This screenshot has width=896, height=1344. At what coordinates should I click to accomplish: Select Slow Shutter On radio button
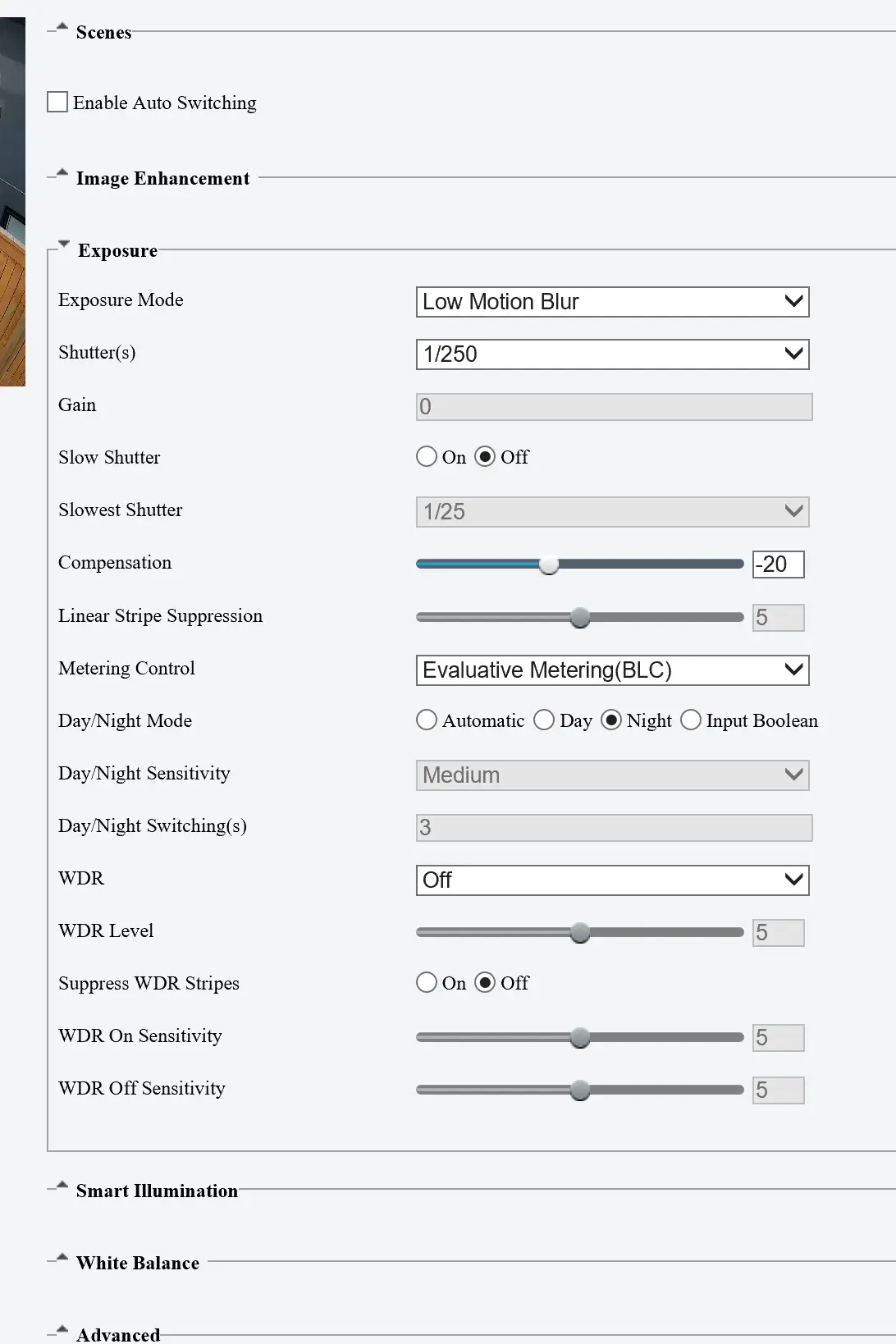pos(427,457)
